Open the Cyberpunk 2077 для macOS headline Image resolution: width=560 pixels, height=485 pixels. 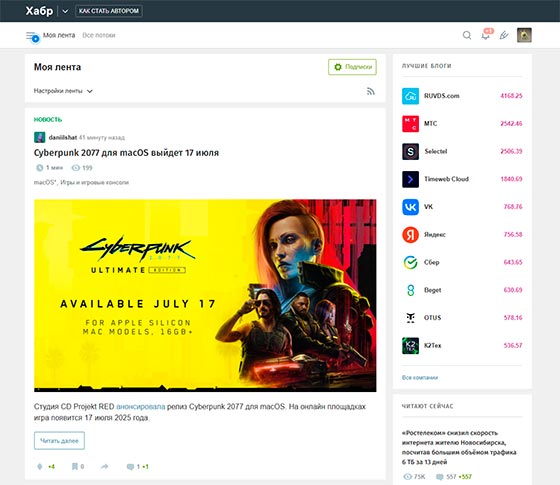click(x=126, y=153)
